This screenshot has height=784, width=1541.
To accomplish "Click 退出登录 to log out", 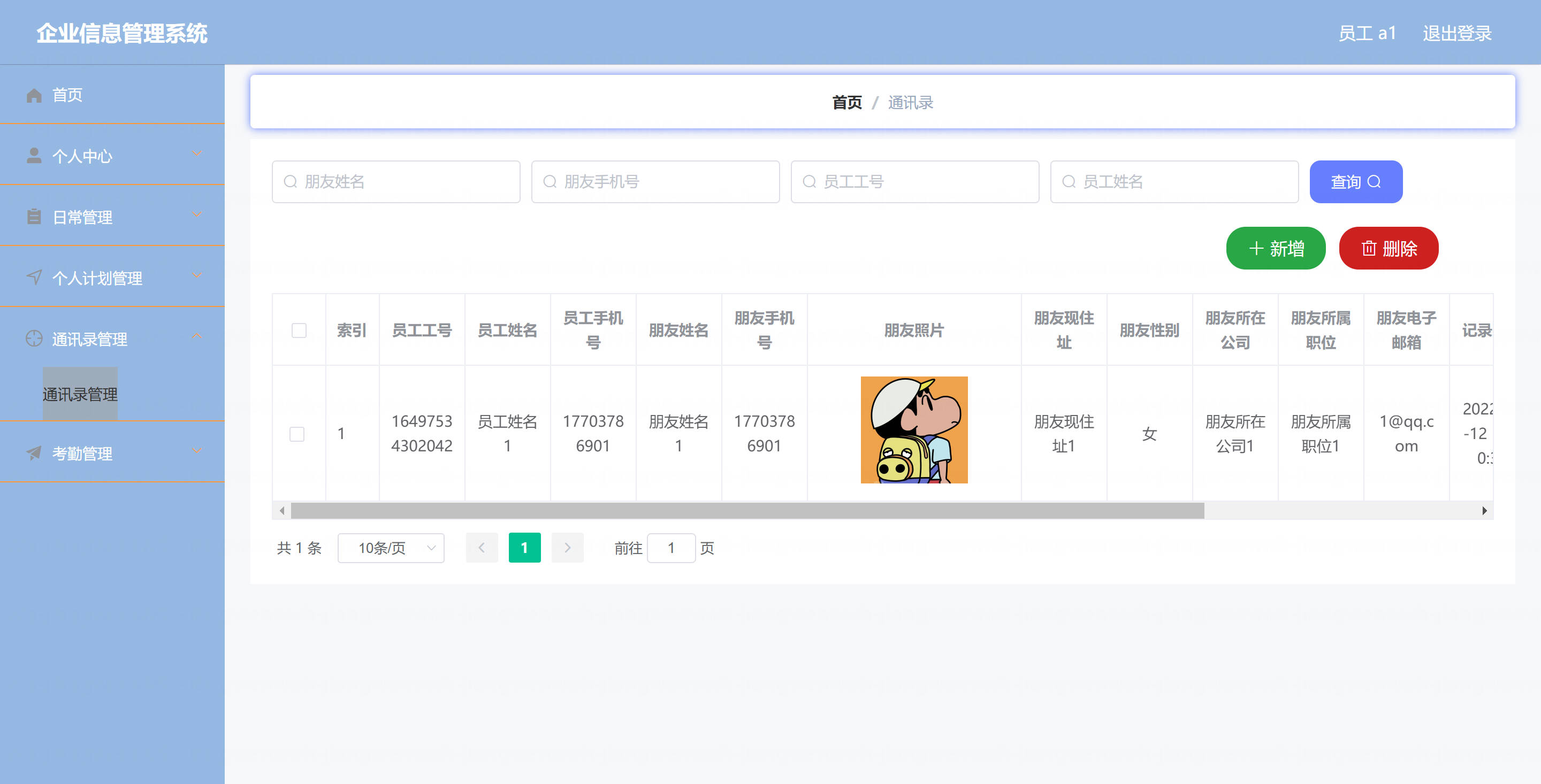I will click(1456, 34).
